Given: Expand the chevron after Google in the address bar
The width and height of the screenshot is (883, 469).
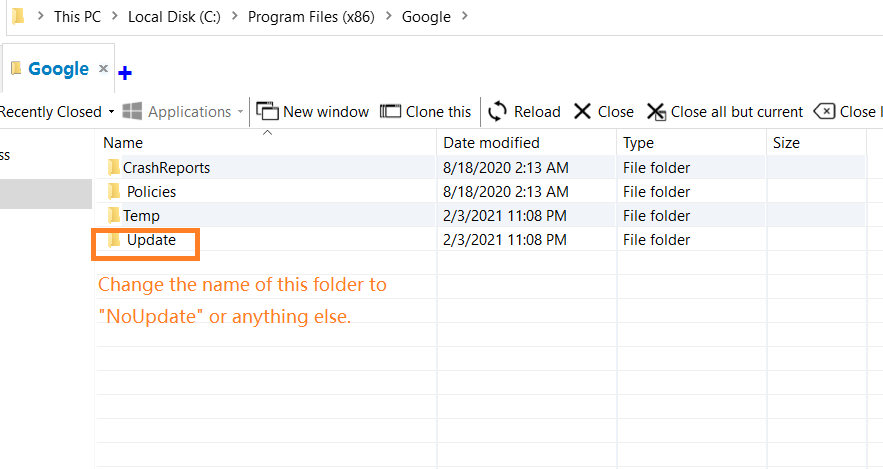Looking at the screenshot, I should (465, 16).
